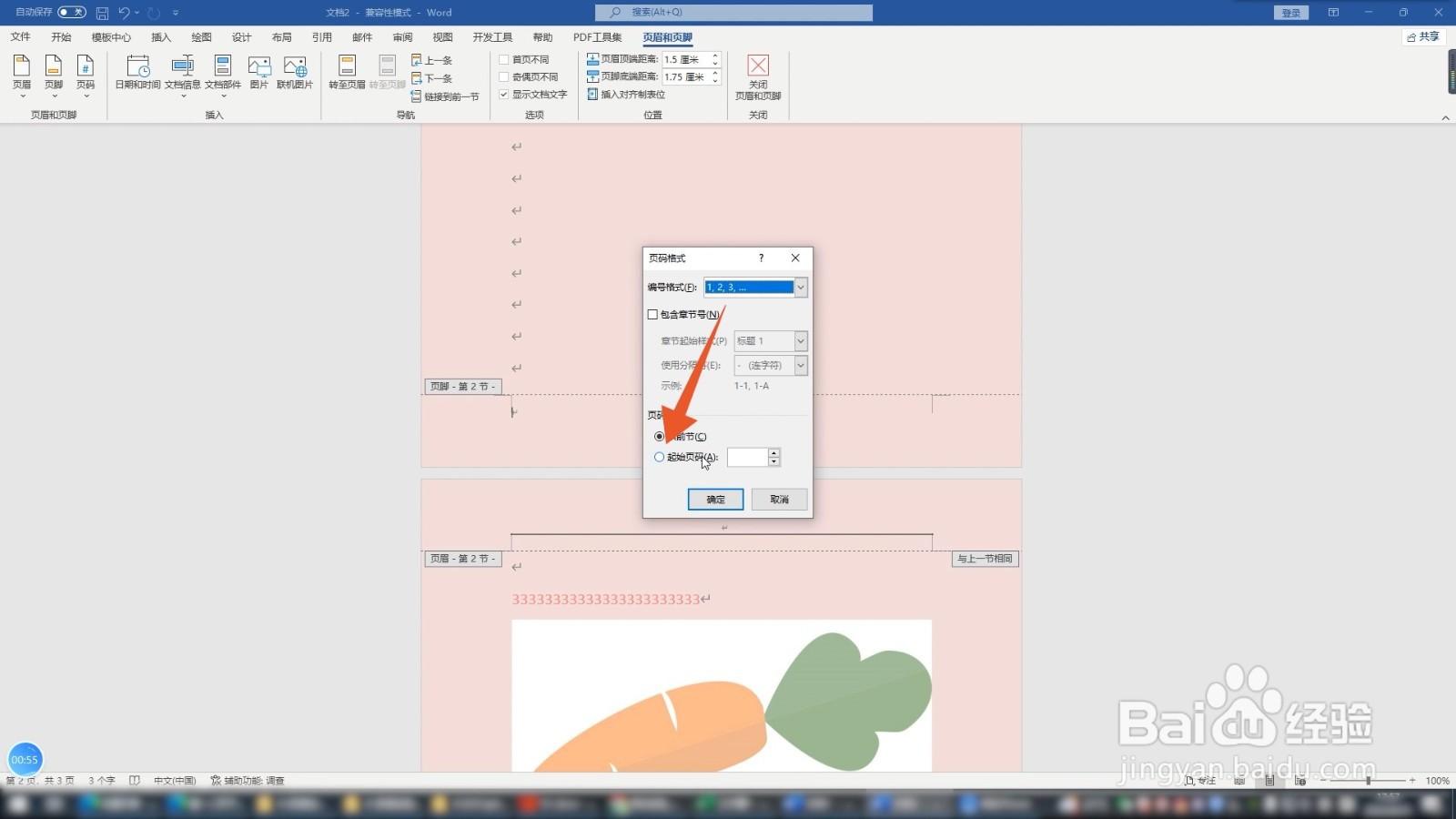This screenshot has height=819, width=1456.
Task: Switch to 专注 (focus) mode
Action: pos(1200,781)
